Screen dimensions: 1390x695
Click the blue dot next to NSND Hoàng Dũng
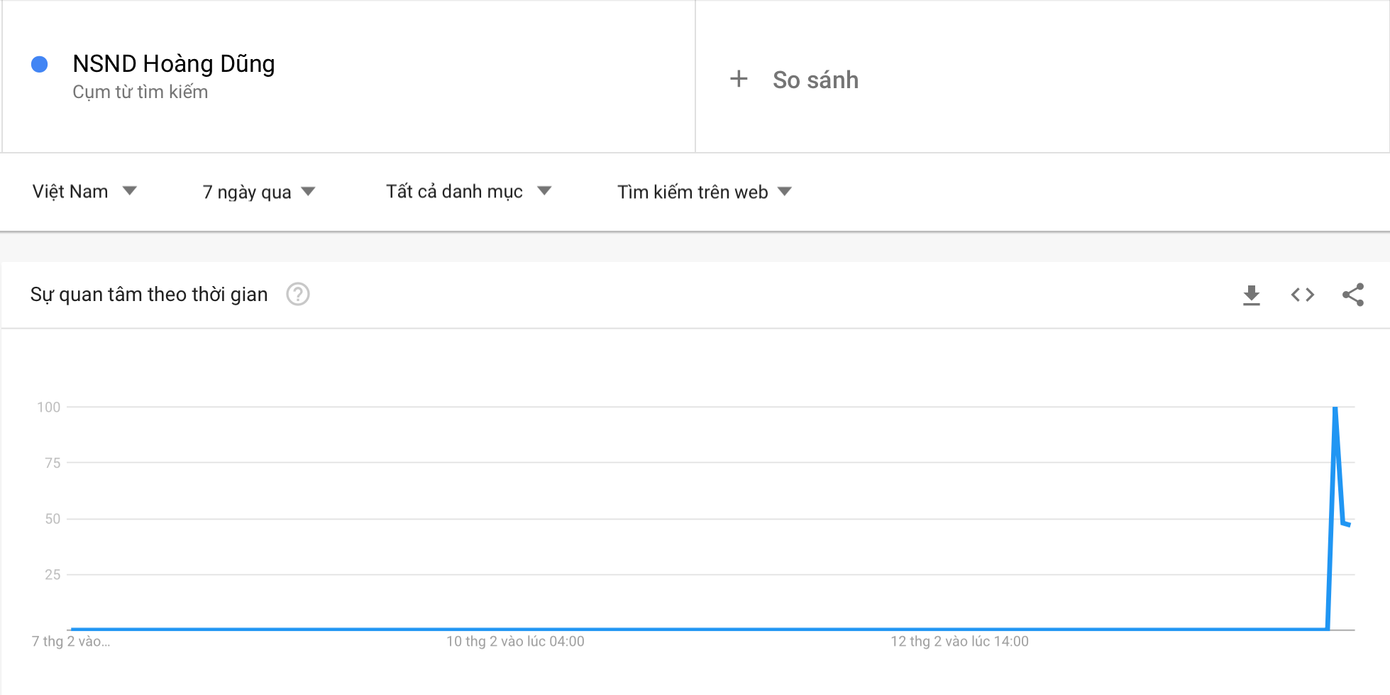point(40,64)
